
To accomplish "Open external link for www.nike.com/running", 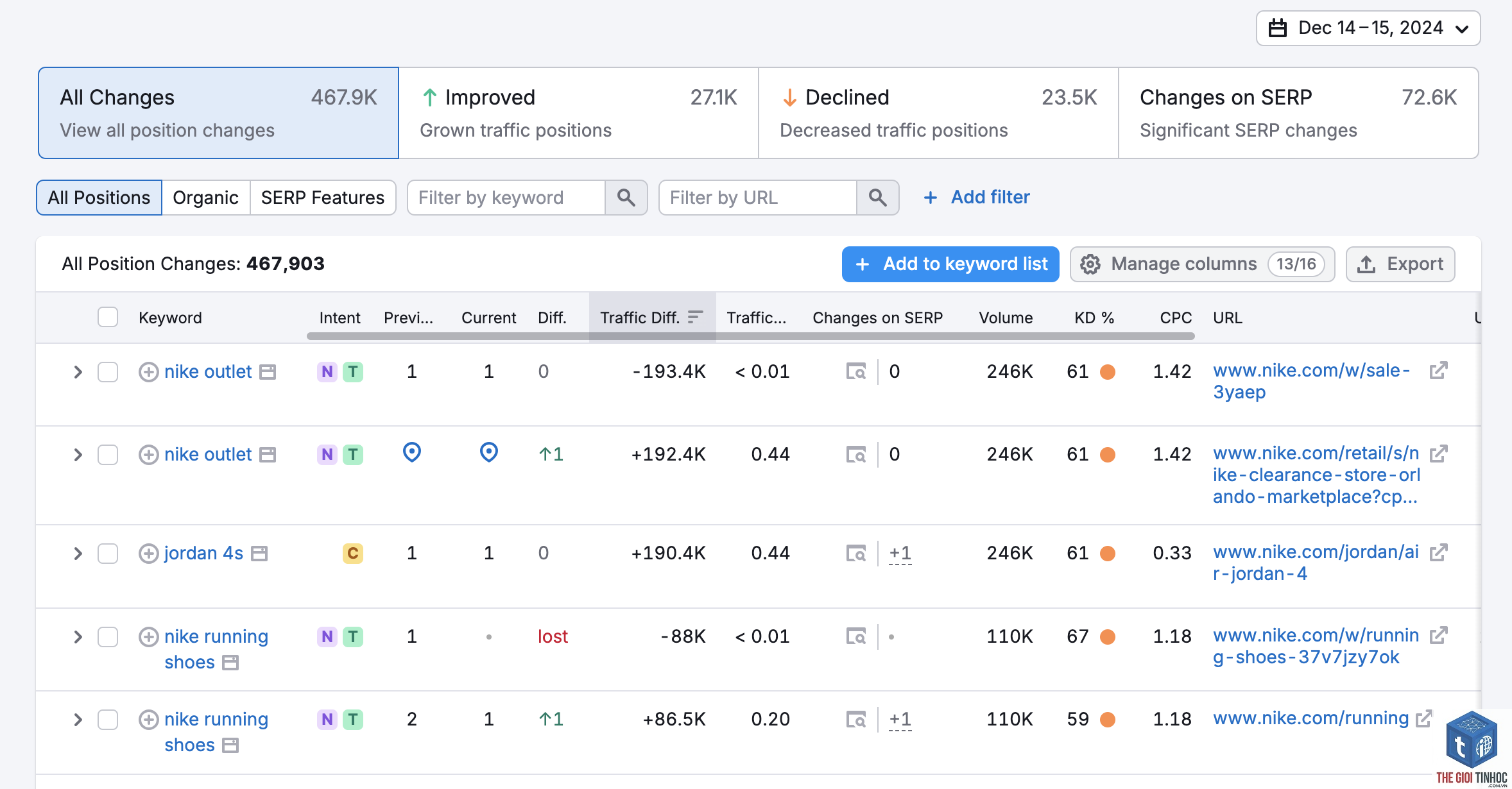I will tap(1424, 718).
